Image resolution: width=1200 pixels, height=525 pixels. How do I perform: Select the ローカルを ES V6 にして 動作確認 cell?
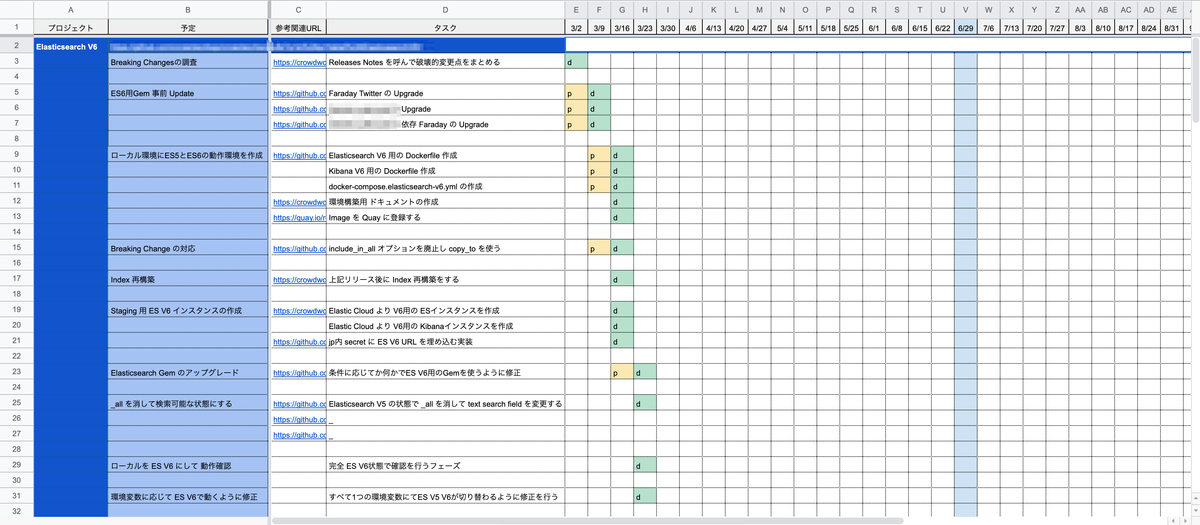[188, 465]
